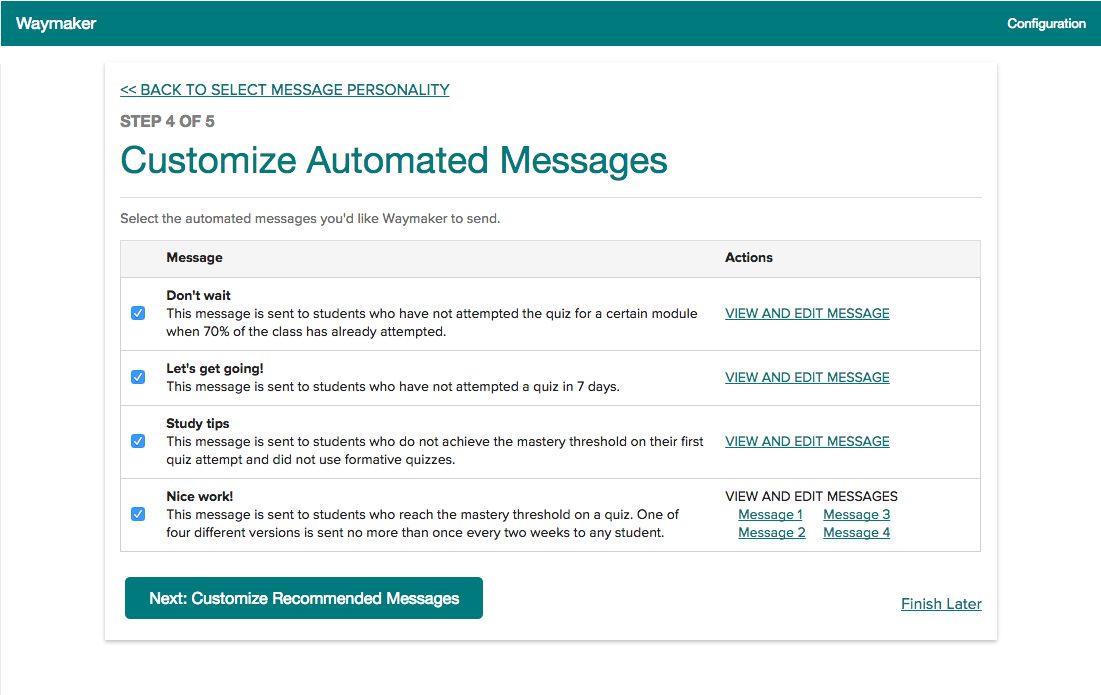Click the Select the automated messages instruction text
This screenshot has height=695, width=1101.
[310, 218]
